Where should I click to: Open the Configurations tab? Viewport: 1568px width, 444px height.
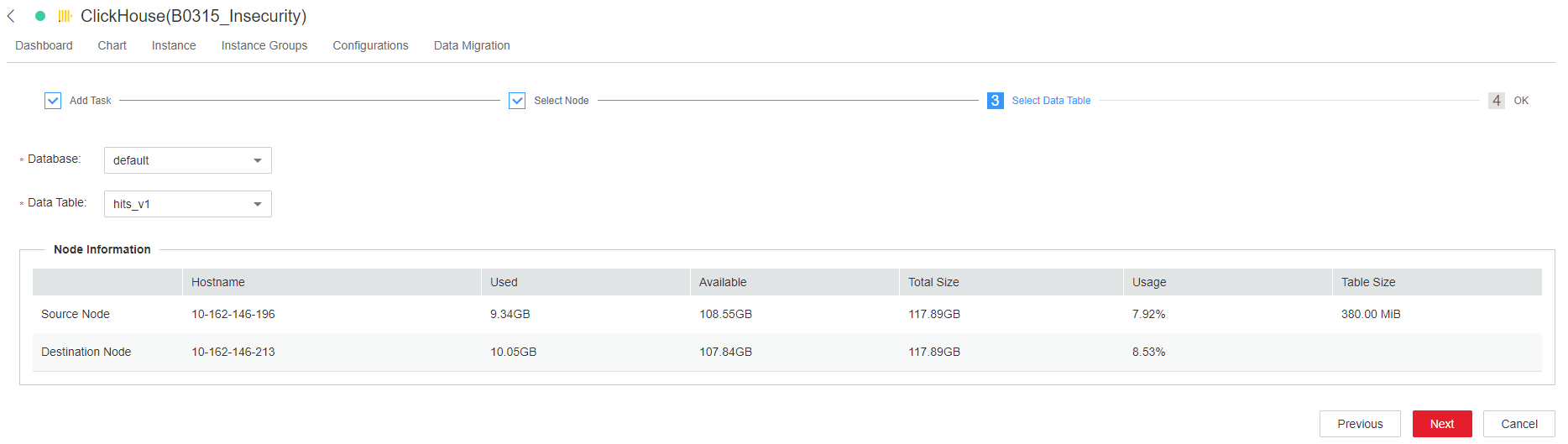(370, 45)
